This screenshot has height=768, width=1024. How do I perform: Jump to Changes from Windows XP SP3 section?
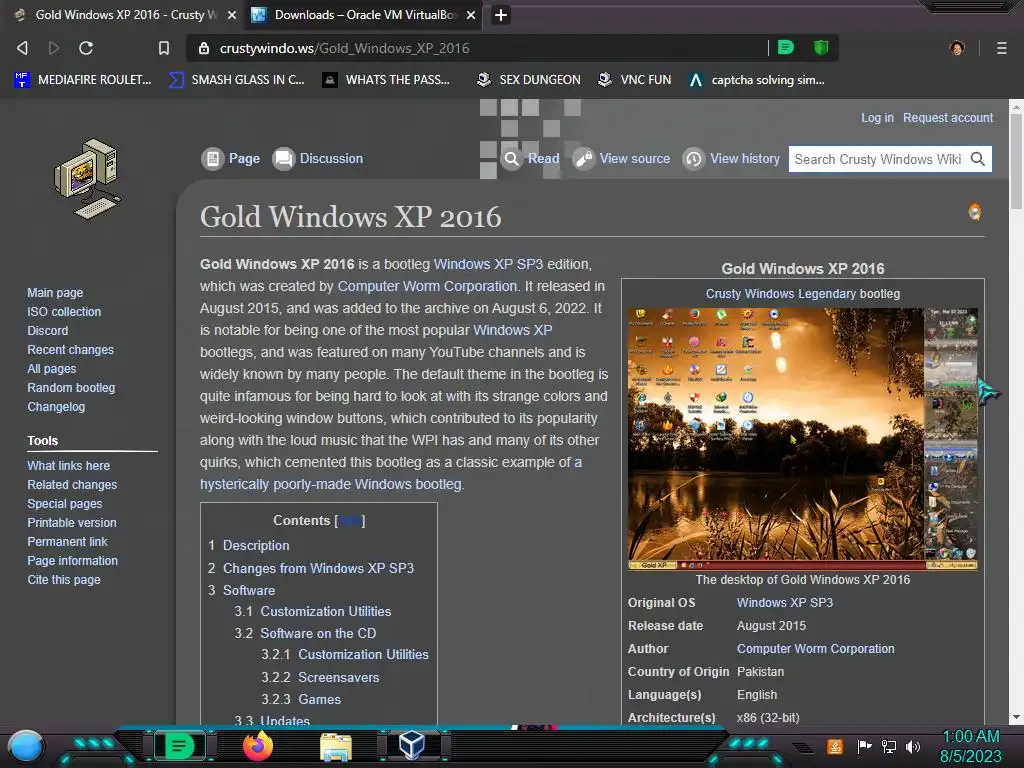tap(319, 568)
